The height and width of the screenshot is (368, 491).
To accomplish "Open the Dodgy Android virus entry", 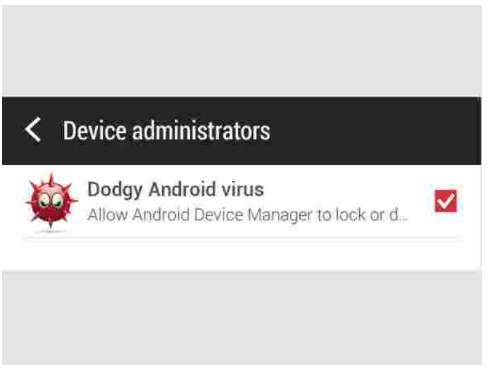I will click(x=242, y=202).
